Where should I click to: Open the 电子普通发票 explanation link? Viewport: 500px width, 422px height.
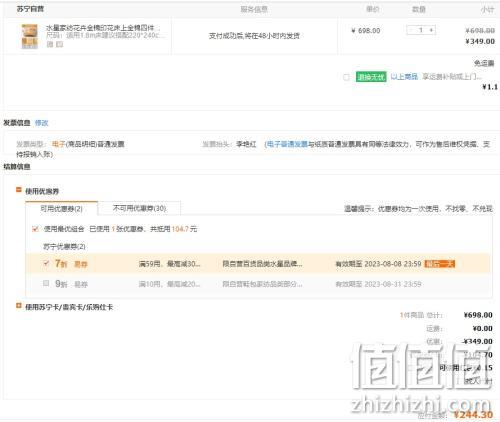point(287,144)
